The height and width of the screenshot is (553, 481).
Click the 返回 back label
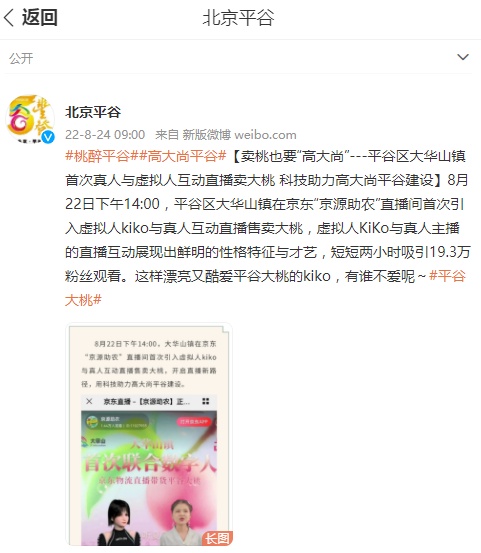pyautogui.click(x=39, y=17)
